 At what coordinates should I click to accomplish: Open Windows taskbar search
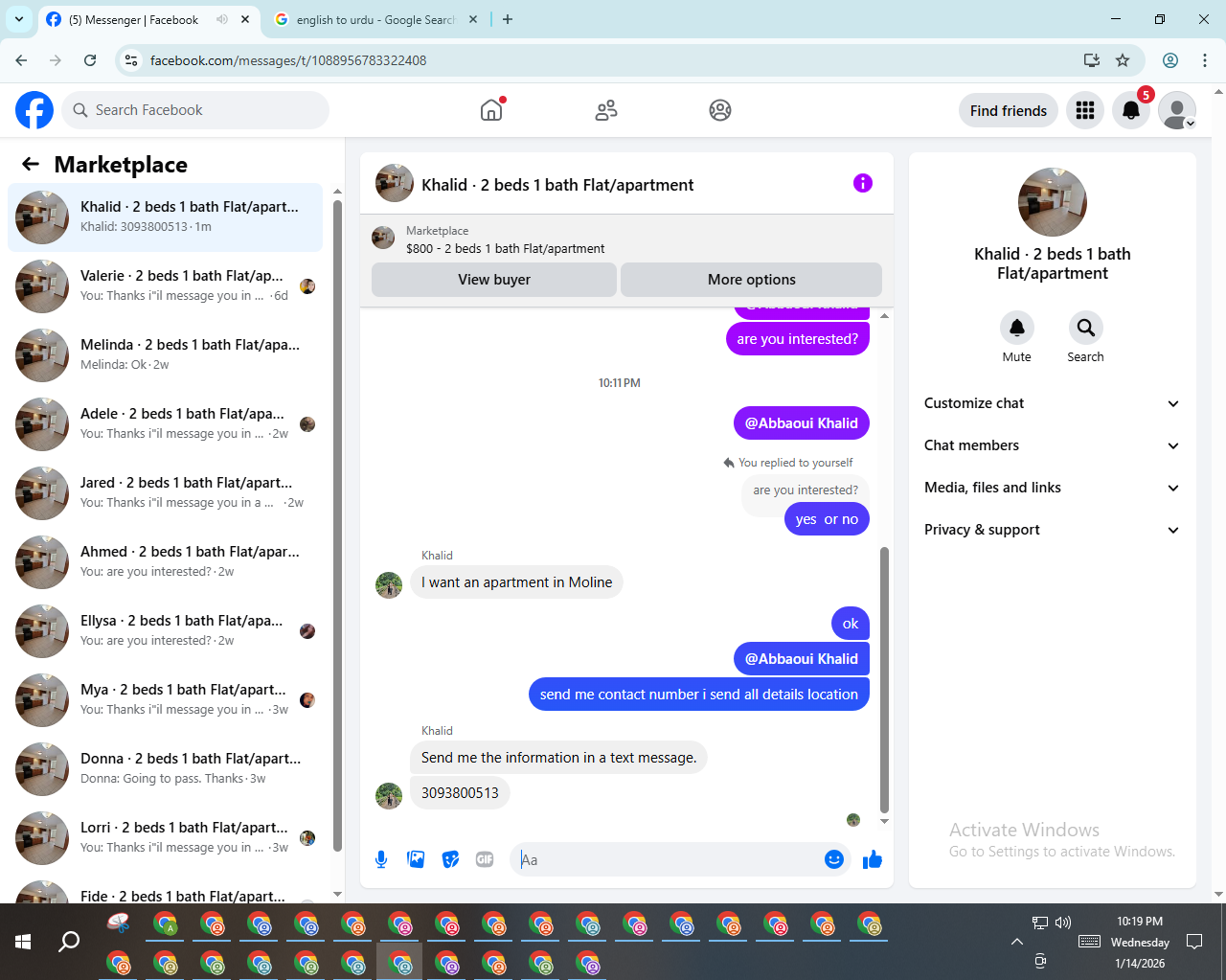69,942
